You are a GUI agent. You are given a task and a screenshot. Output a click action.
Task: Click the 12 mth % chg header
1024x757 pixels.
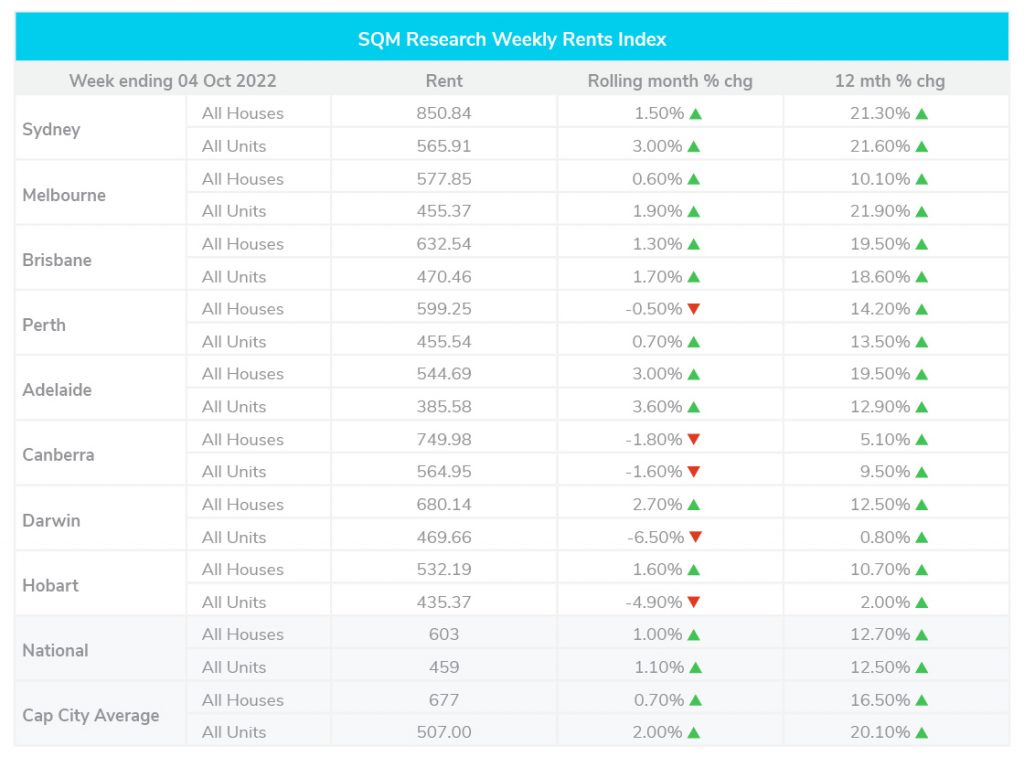point(889,81)
